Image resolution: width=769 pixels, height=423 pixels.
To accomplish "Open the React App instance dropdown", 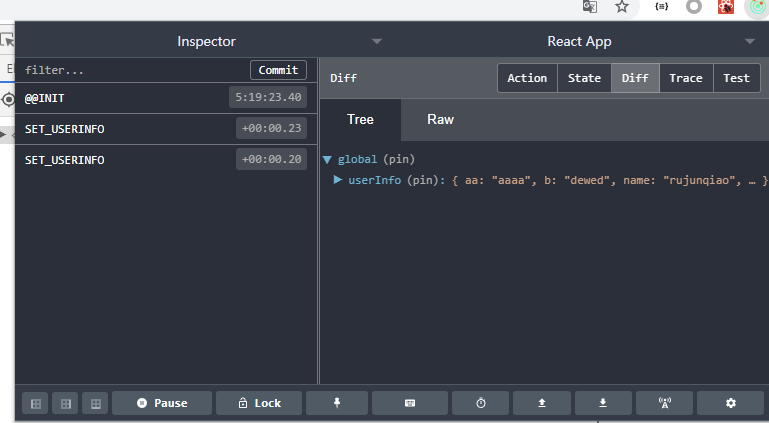I will 749,42.
